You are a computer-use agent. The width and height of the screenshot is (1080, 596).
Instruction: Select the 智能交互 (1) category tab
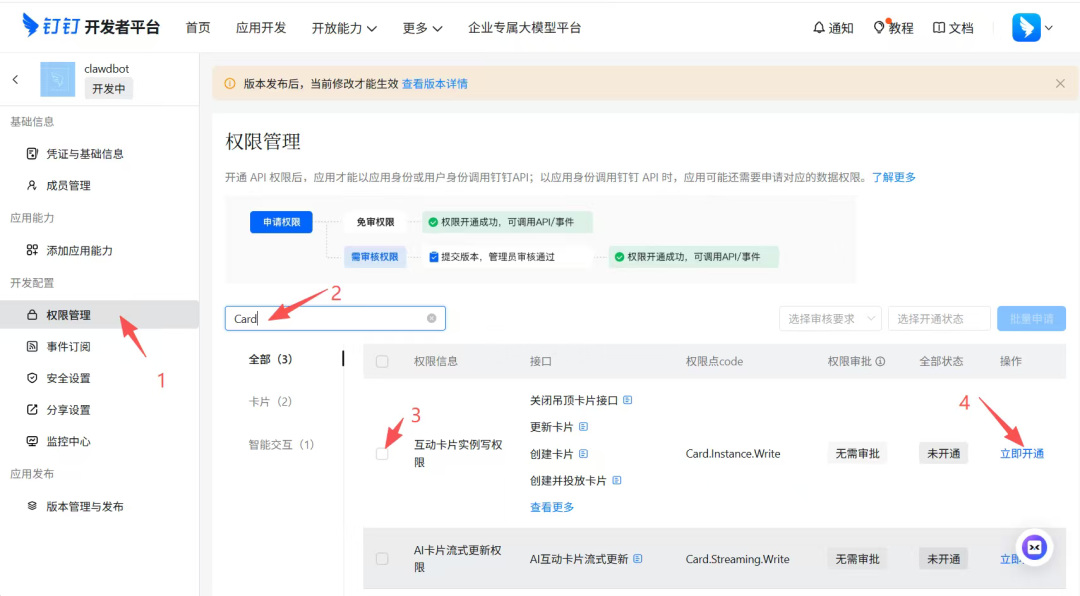[x=281, y=444]
